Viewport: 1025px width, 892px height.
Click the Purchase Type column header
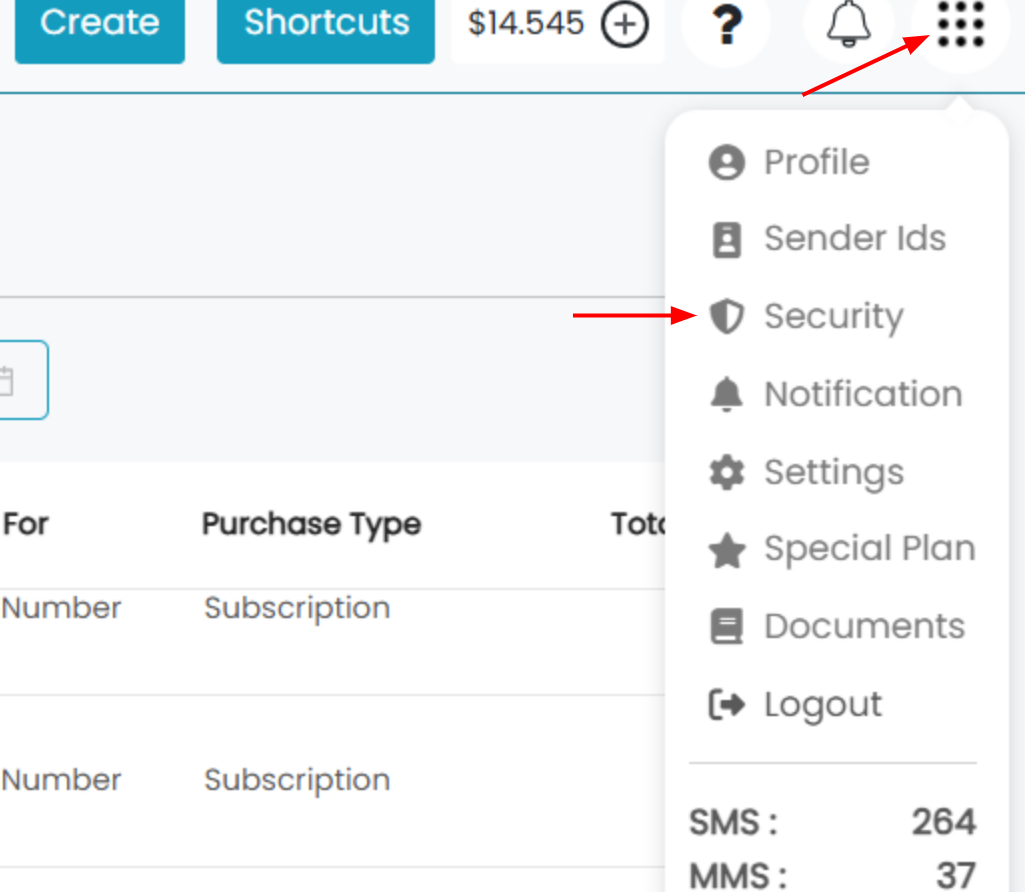coord(311,524)
